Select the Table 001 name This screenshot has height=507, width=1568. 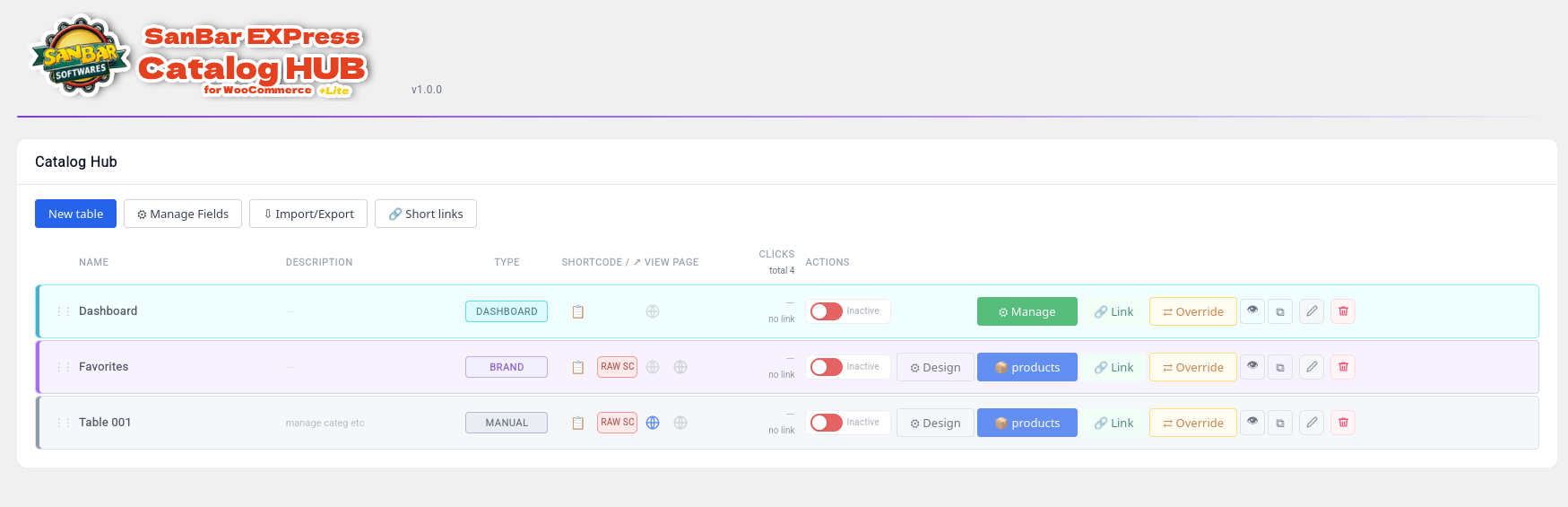coord(105,423)
